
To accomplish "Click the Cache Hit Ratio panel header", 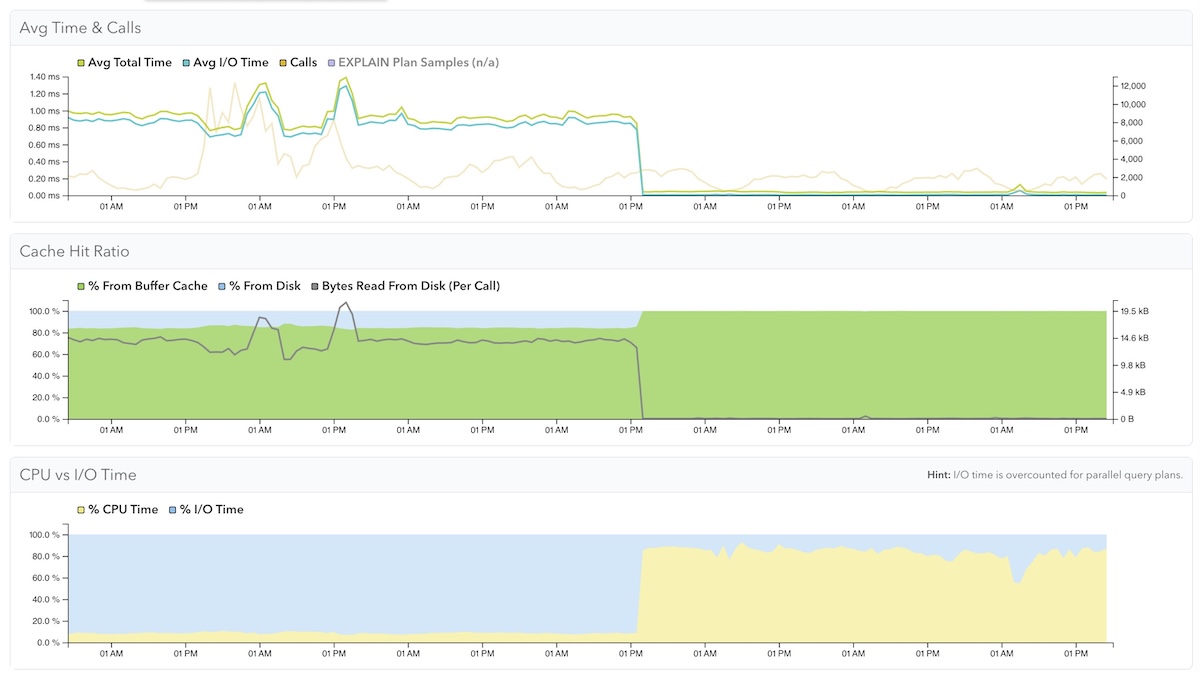I will click(74, 251).
